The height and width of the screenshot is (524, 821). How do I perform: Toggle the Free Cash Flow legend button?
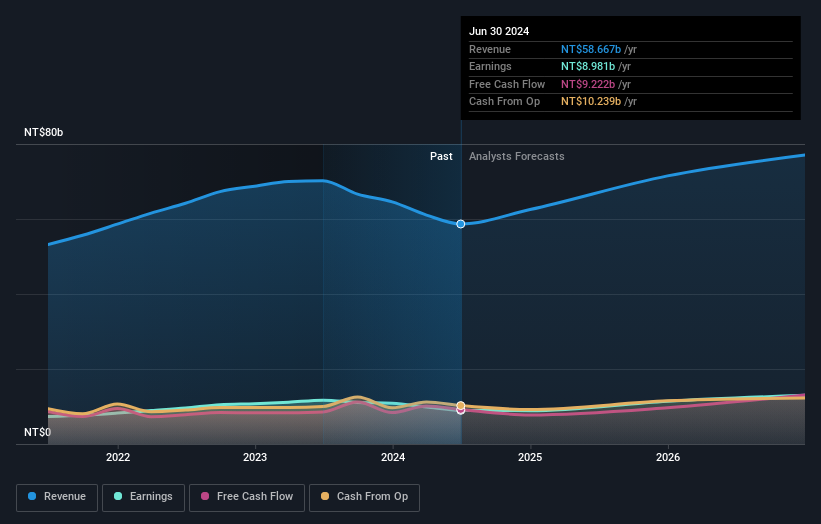pos(247,497)
